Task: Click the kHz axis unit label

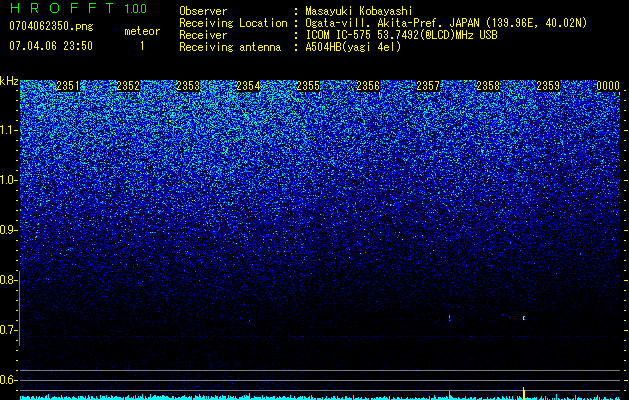Action: coord(9,81)
